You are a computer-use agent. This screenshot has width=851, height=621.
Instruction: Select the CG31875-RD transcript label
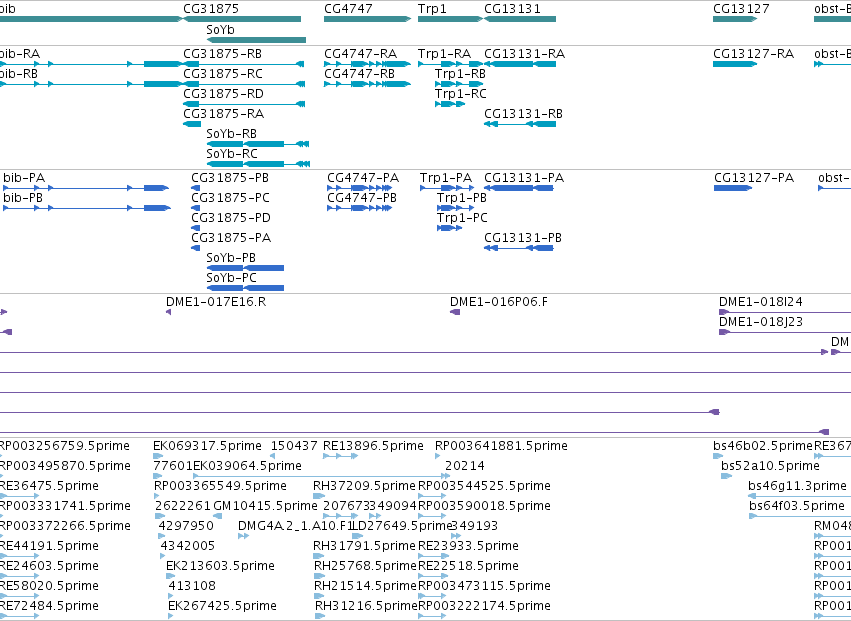[224, 93]
